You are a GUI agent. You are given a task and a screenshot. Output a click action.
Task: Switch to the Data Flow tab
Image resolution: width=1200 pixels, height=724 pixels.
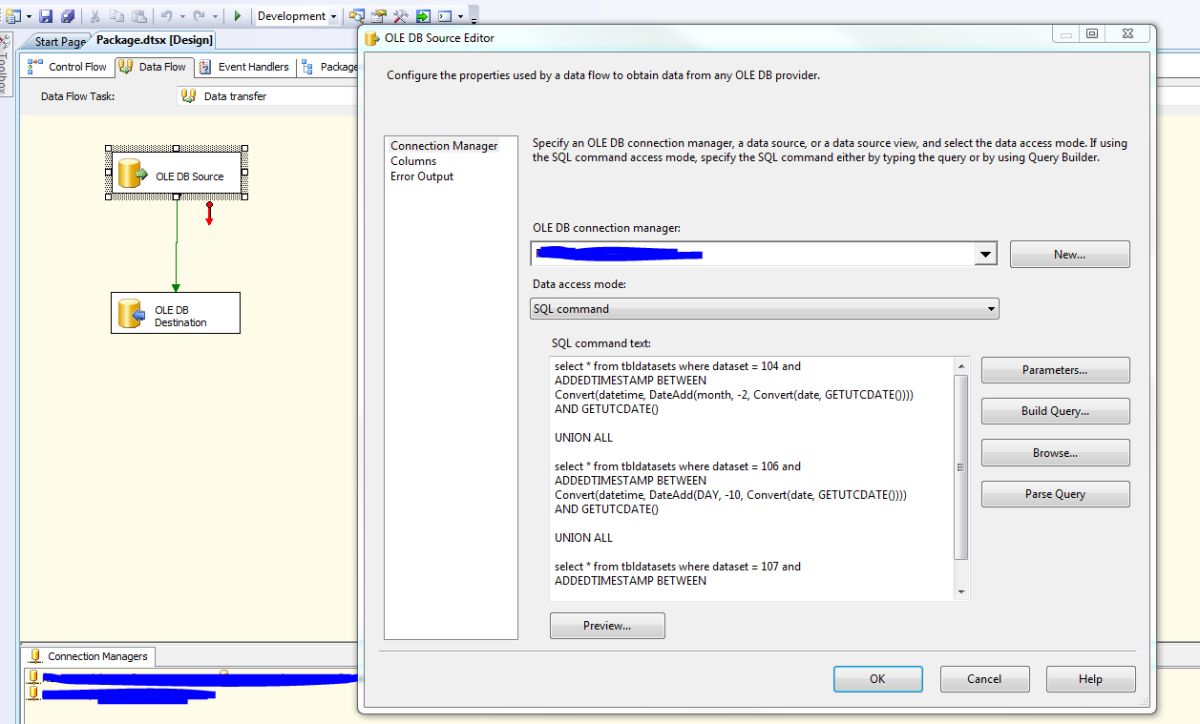(153, 67)
